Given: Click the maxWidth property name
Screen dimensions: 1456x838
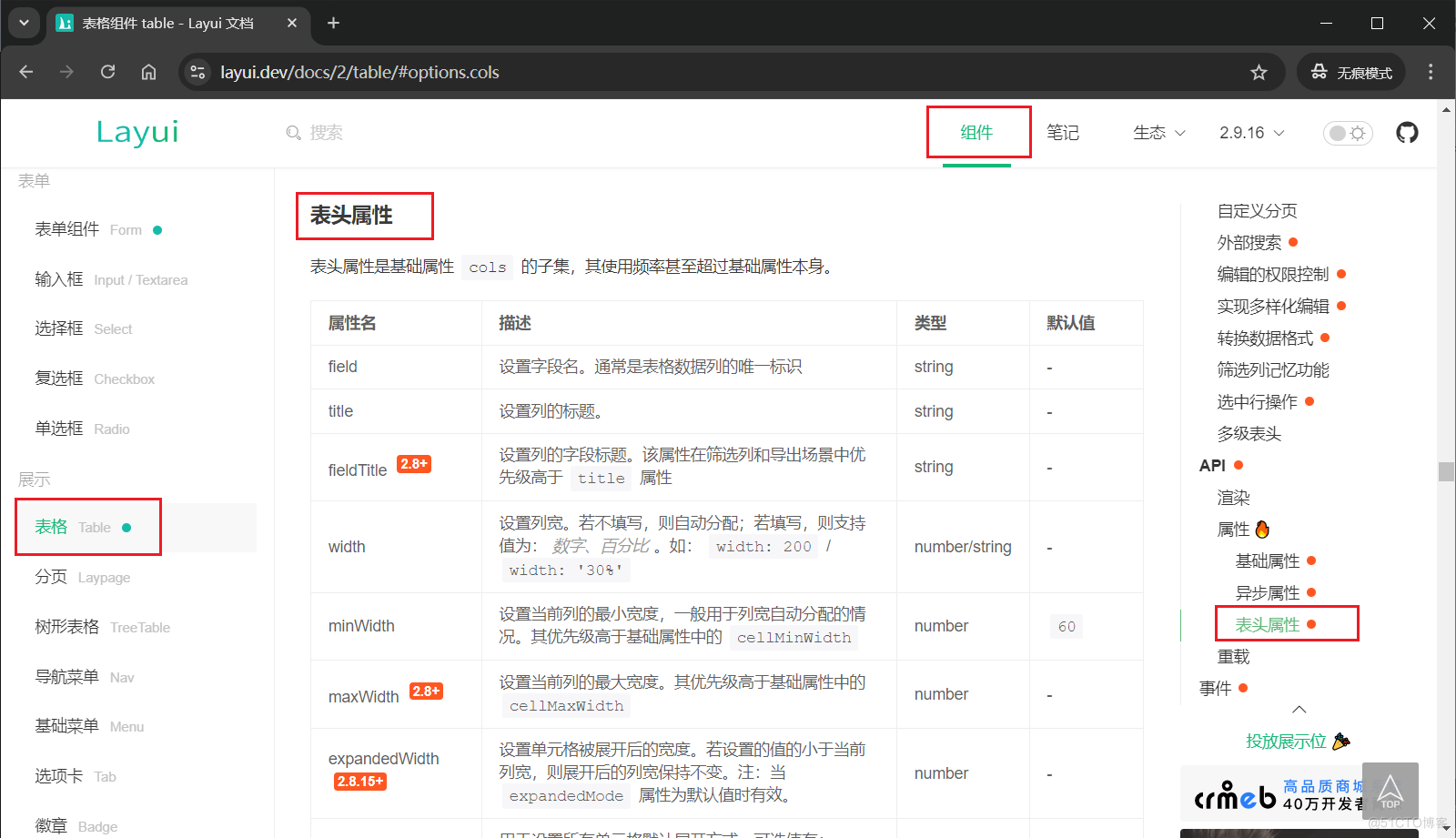Looking at the screenshot, I should (363, 696).
